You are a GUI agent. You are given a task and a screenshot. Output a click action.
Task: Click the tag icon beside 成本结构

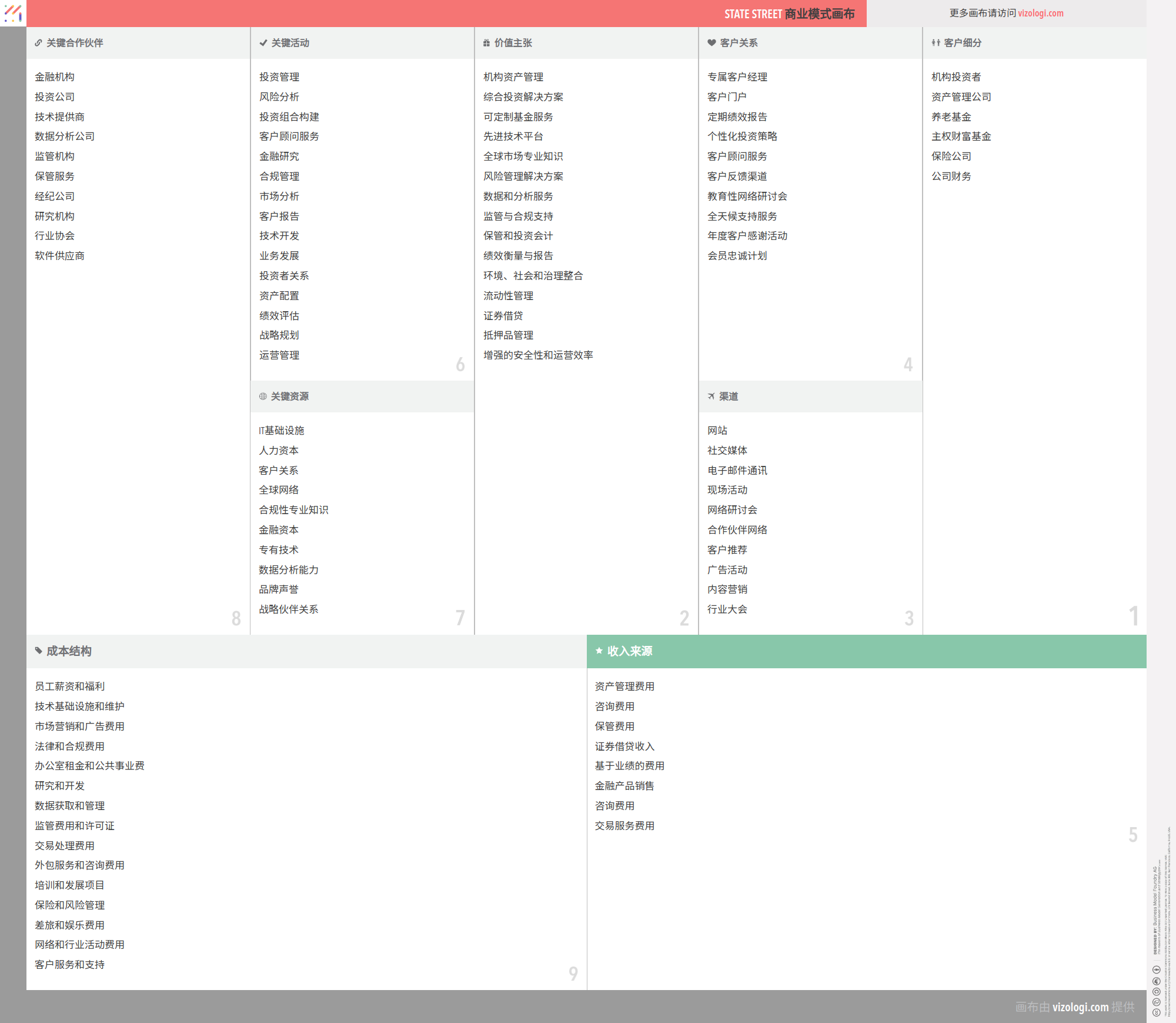pos(38,651)
